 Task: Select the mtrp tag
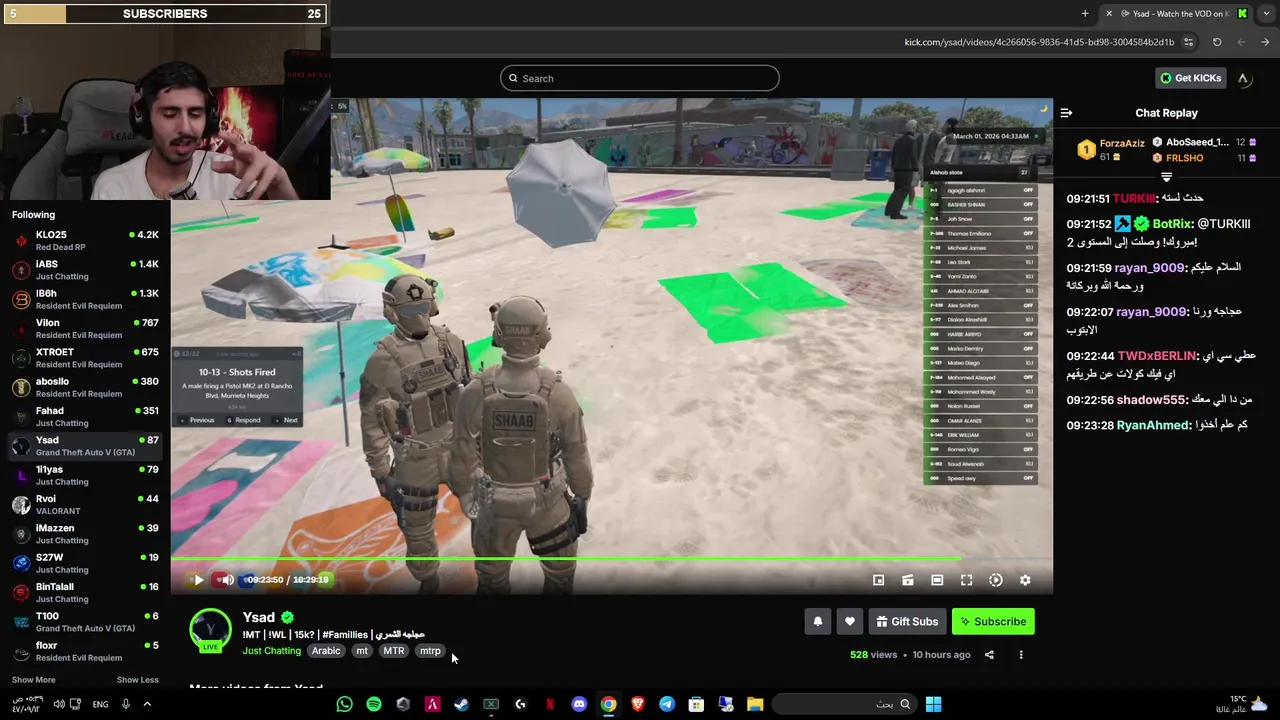(x=430, y=651)
